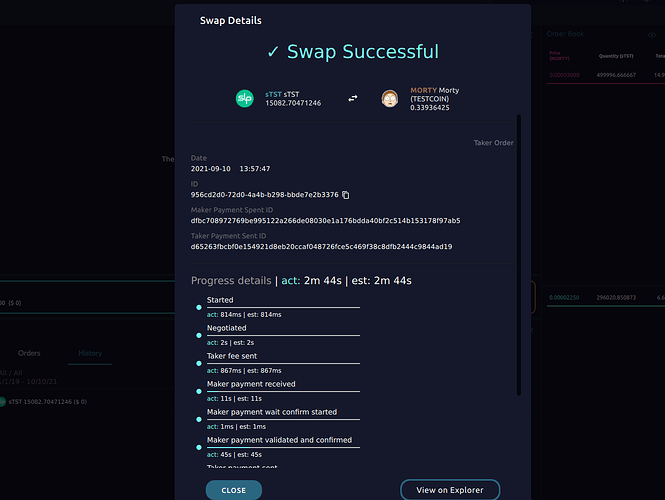Click the checkmark beside Swap Successful
Image resolution: width=665 pixels, height=500 pixels.
coord(273,52)
